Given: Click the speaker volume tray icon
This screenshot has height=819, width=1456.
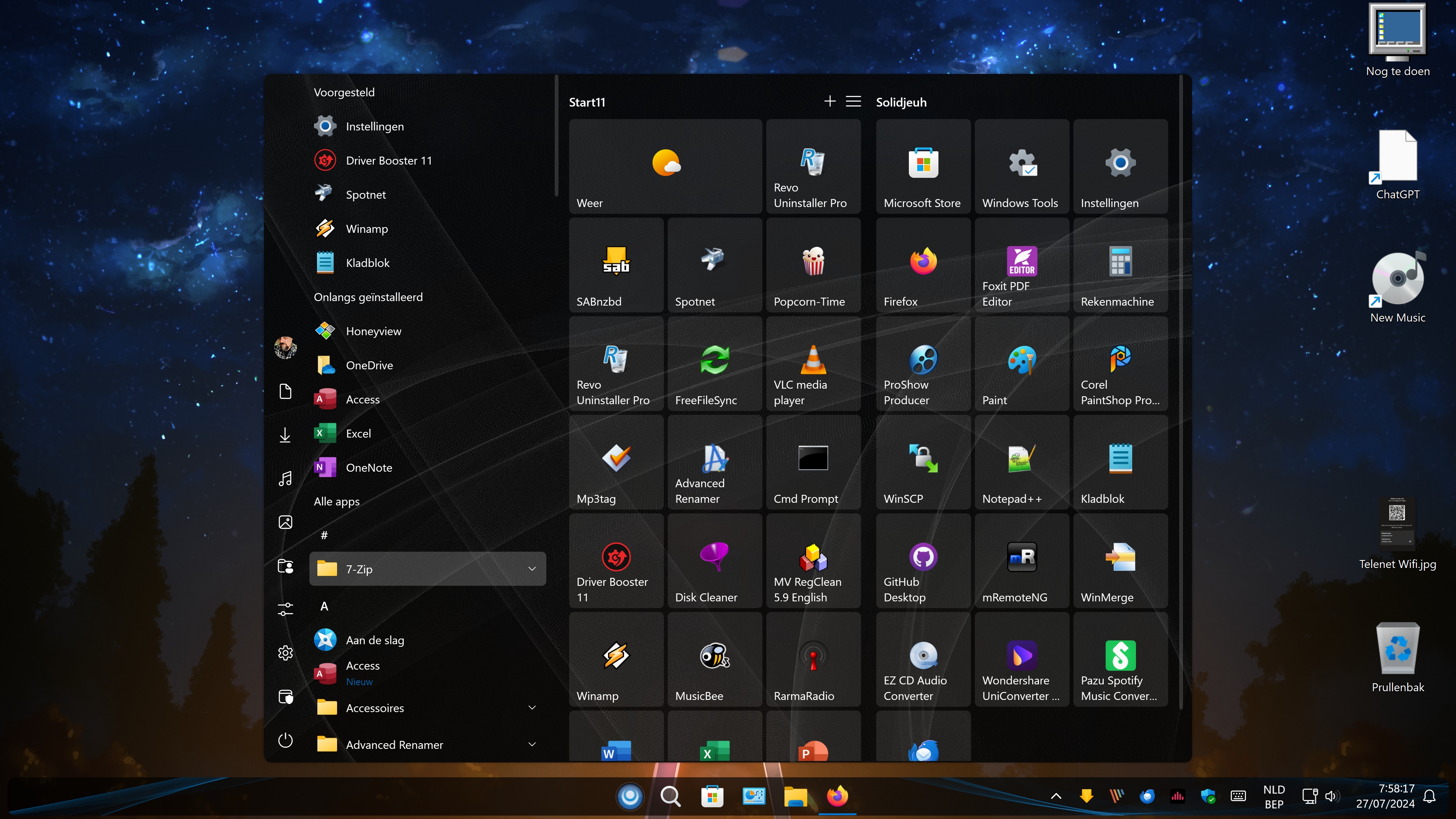Looking at the screenshot, I should pos(1330,796).
